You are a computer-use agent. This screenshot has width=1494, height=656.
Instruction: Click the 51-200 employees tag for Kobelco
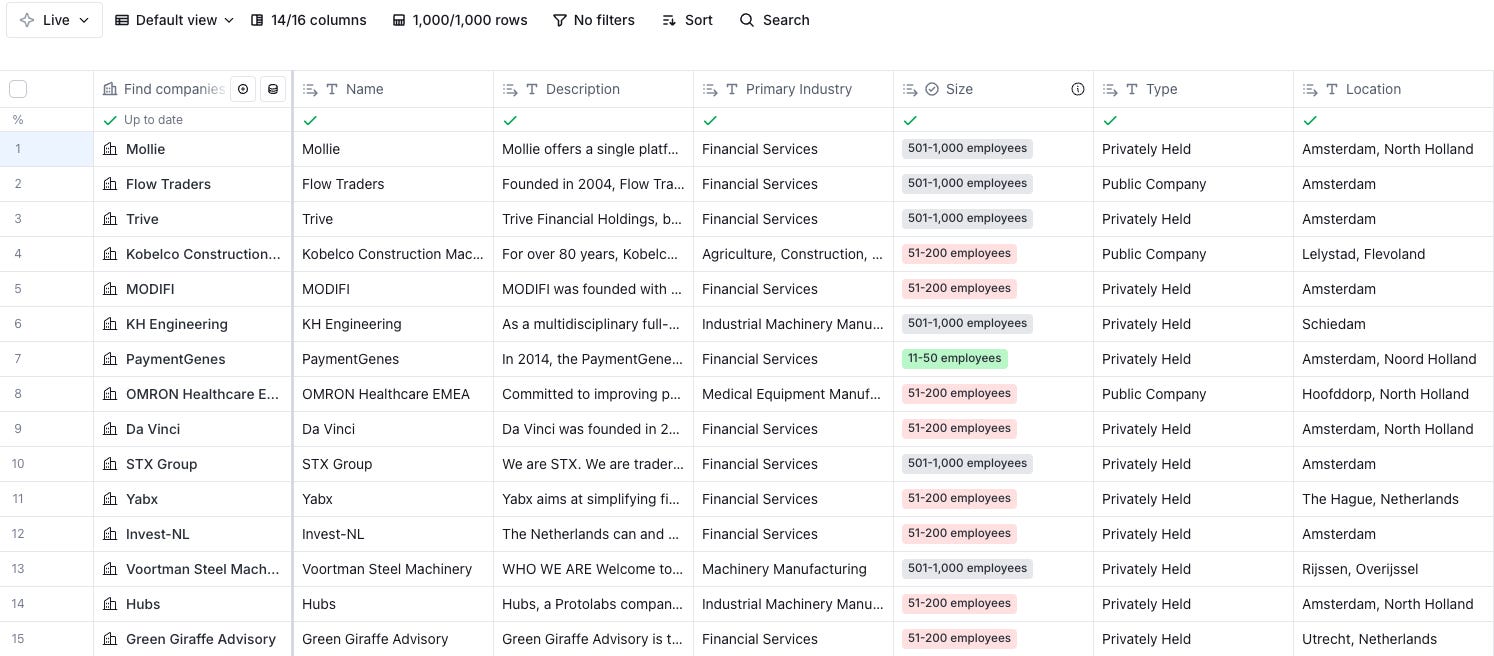[x=959, y=254]
